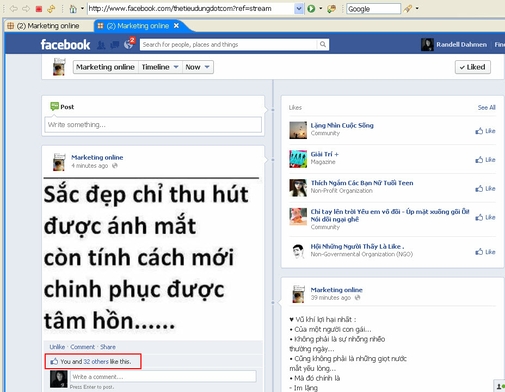The height and width of the screenshot is (392, 505).
Task: Click the URL address field
Action: click(x=191, y=9)
